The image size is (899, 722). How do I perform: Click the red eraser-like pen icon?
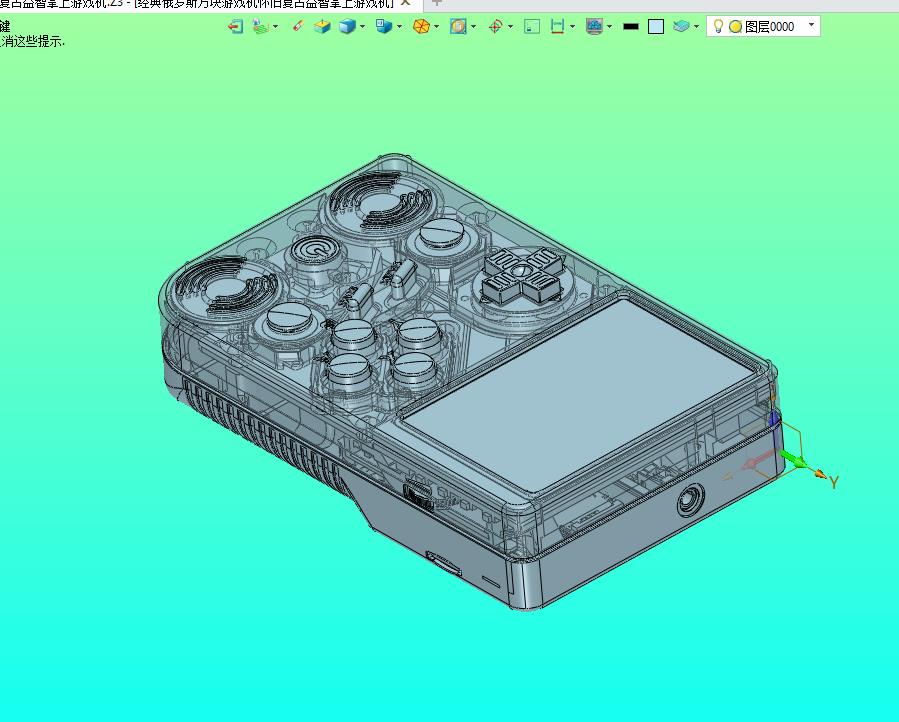click(298, 26)
